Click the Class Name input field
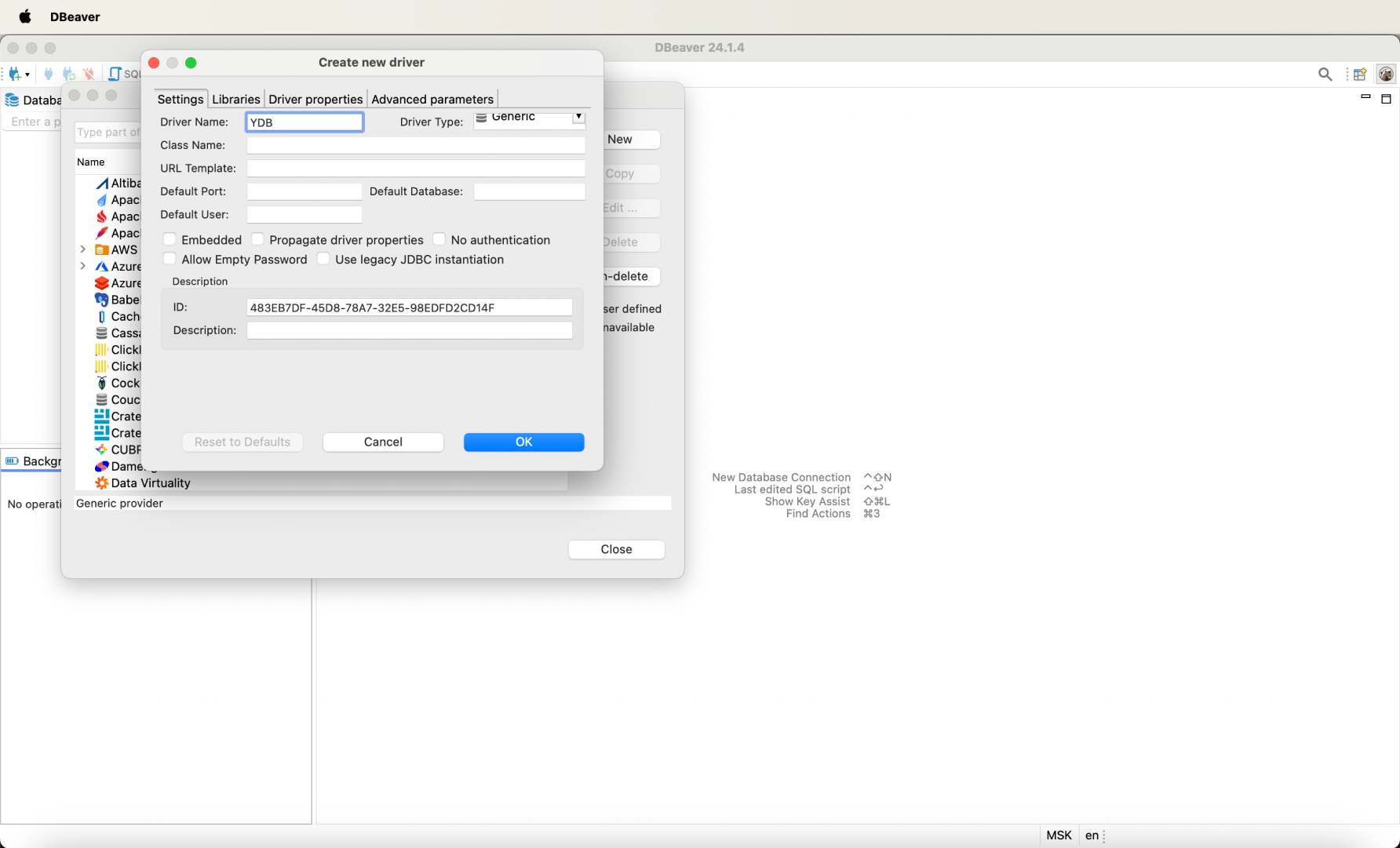This screenshot has height=848, width=1400. [x=415, y=145]
